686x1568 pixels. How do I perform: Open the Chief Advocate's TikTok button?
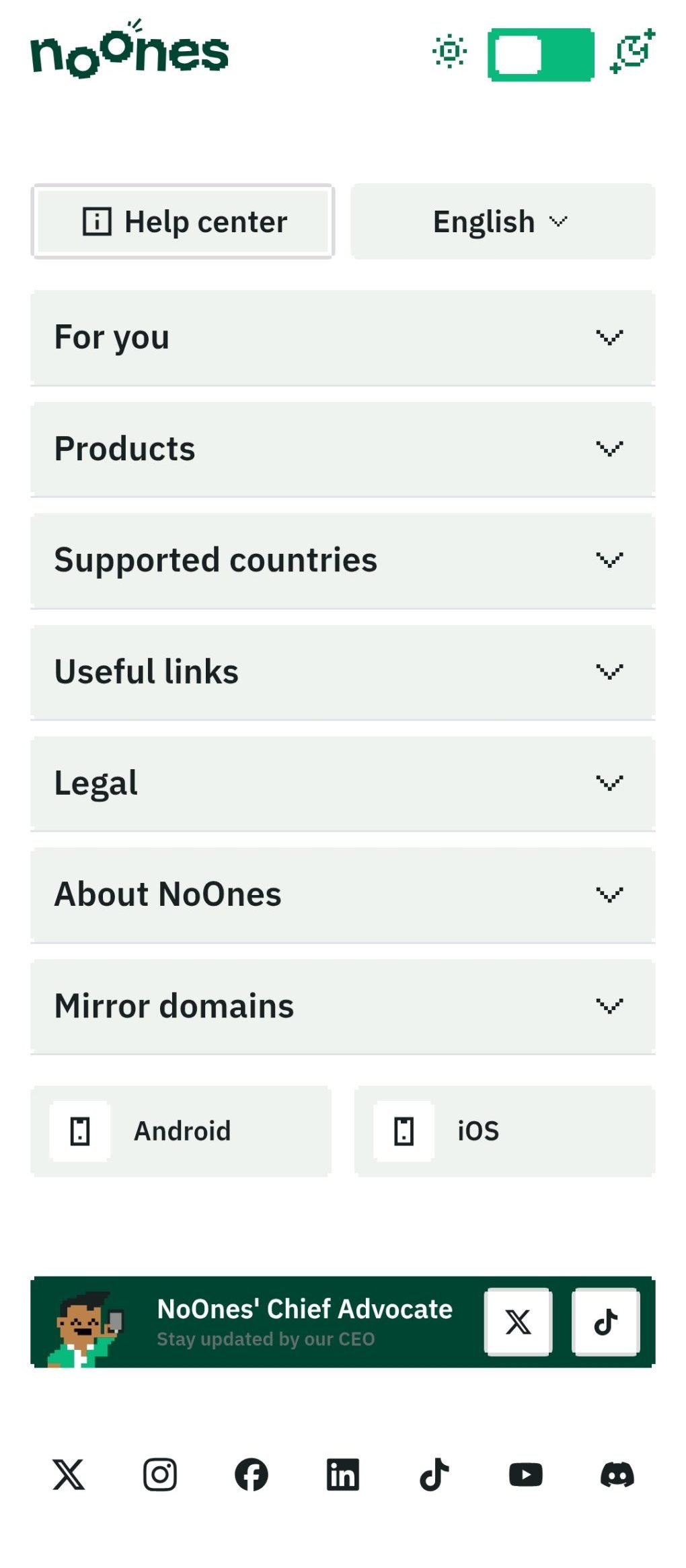pyautogui.click(x=605, y=1322)
